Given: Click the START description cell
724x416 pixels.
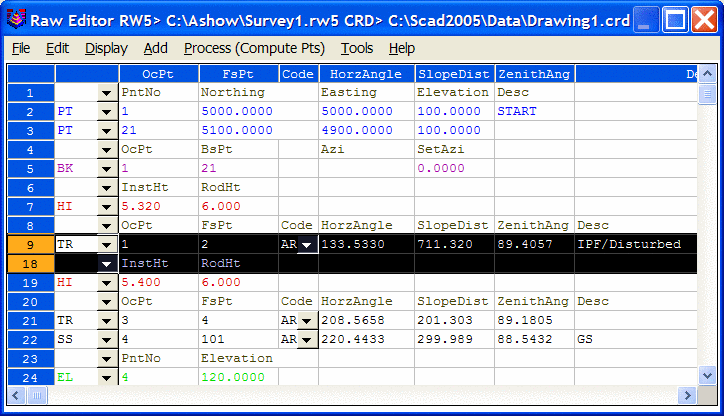Looking at the screenshot, I should [x=534, y=111].
